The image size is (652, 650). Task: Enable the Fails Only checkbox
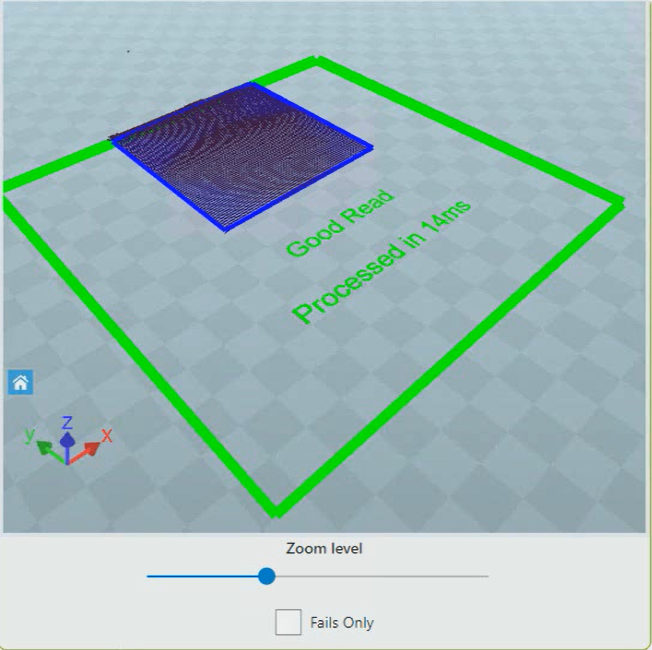[x=288, y=622]
